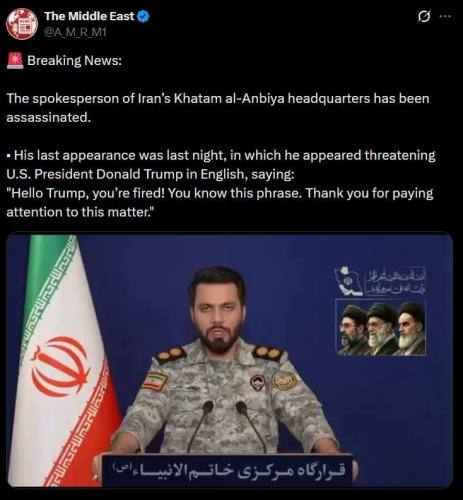Click the red siren emoji
Screen dimensions: 463x500
coord(15,60)
